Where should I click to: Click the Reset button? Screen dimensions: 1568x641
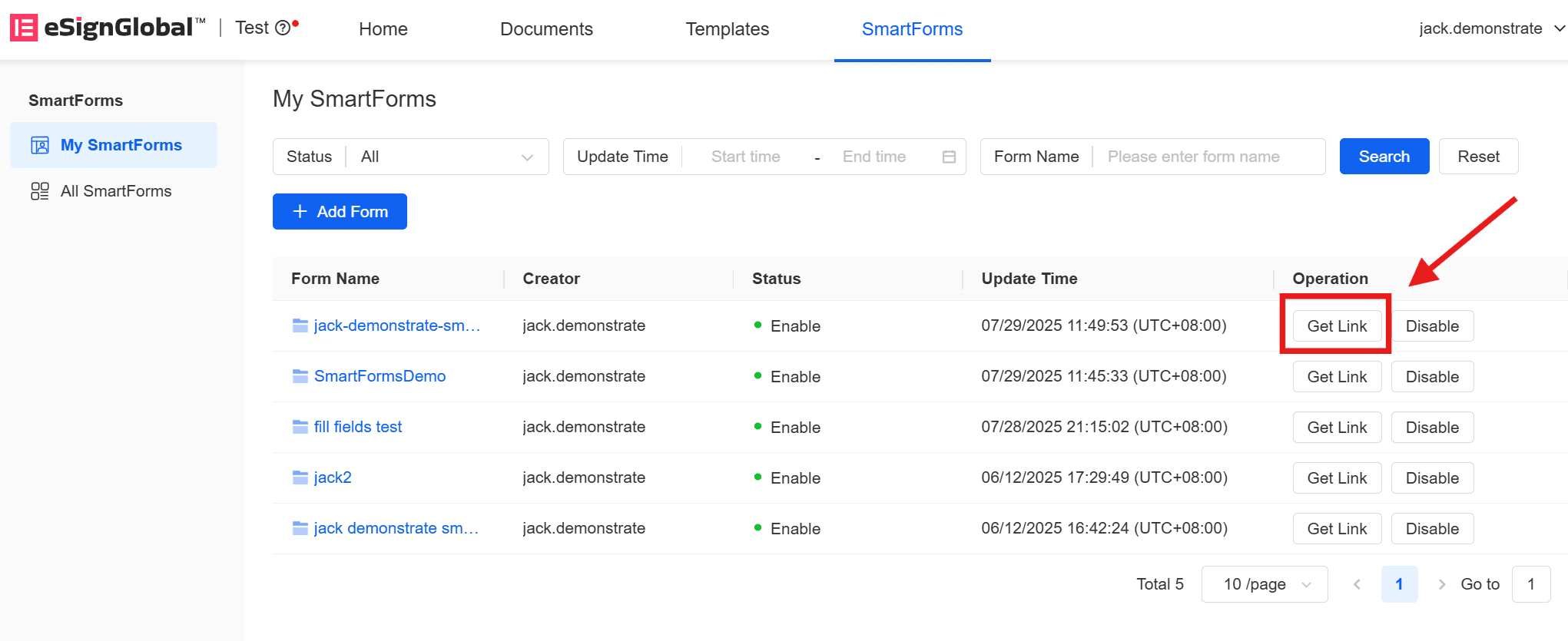pos(1478,157)
